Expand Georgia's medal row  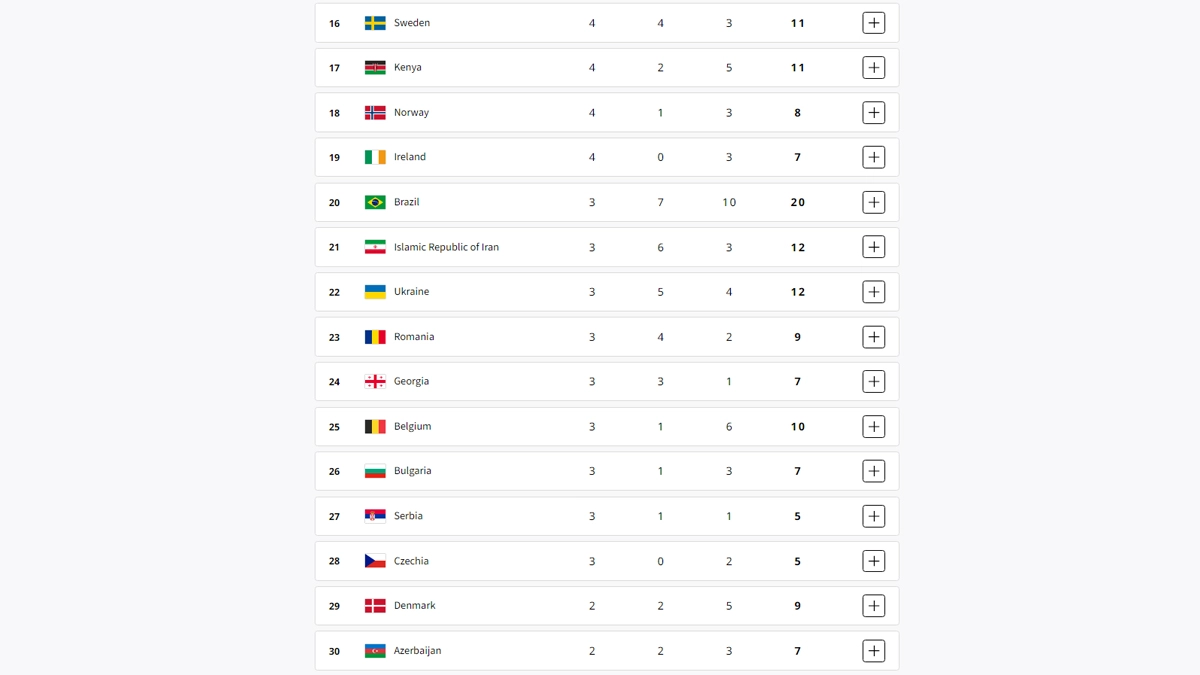click(873, 381)
